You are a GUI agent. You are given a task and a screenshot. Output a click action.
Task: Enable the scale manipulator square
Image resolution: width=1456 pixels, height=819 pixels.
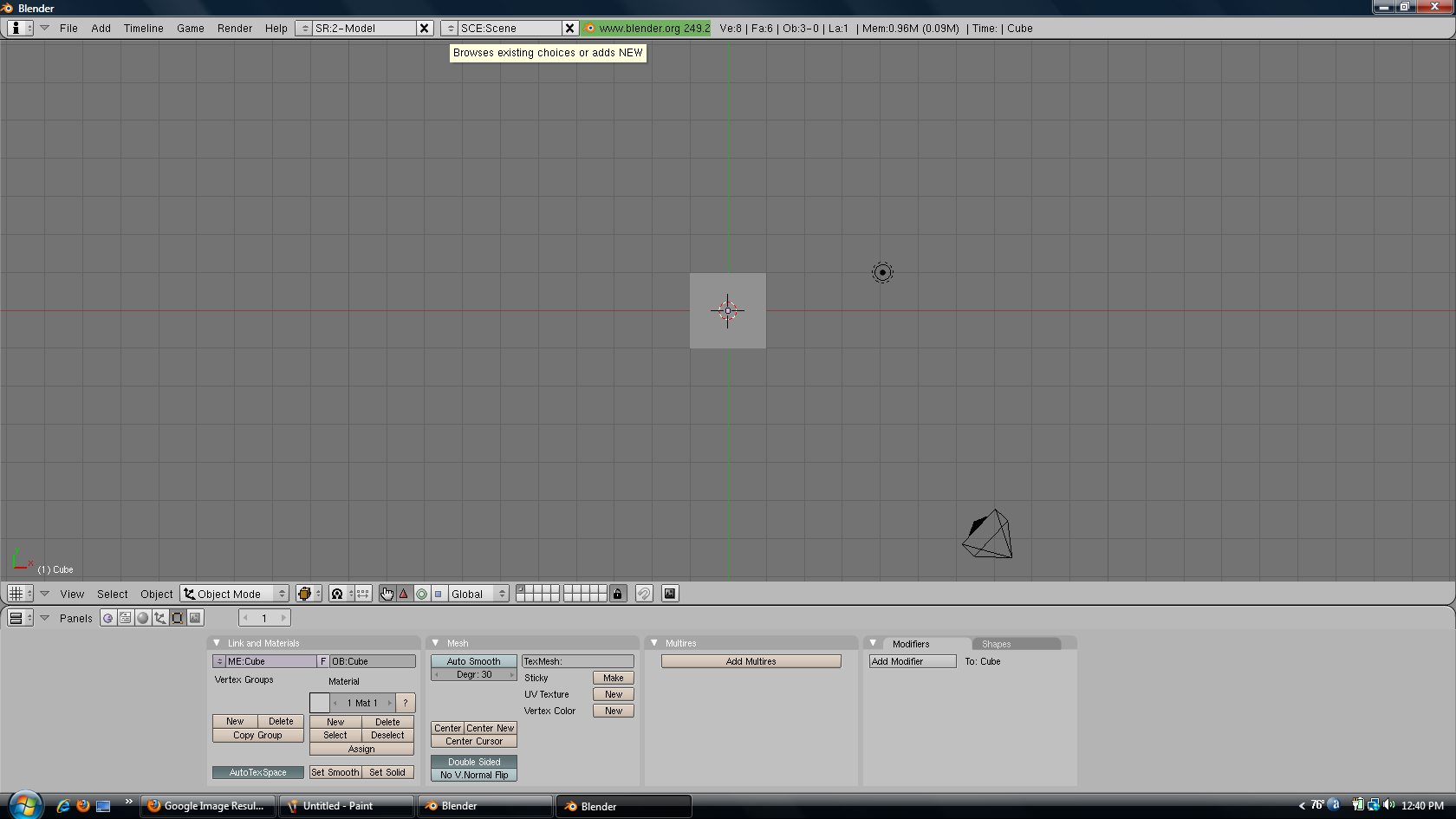(439, 594)
